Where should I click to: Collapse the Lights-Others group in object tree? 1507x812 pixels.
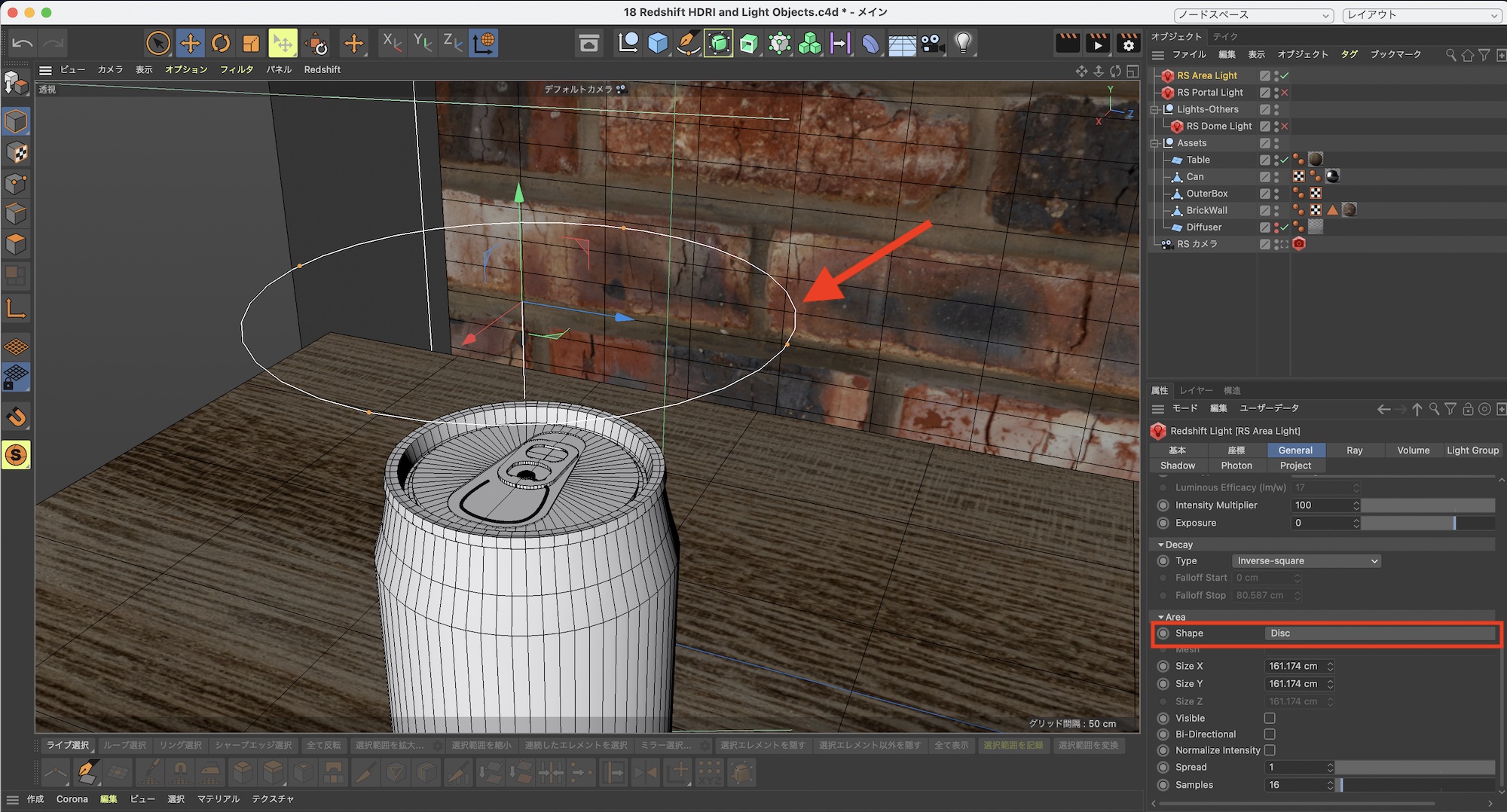pyautogui.click(x=1154, y=109)
